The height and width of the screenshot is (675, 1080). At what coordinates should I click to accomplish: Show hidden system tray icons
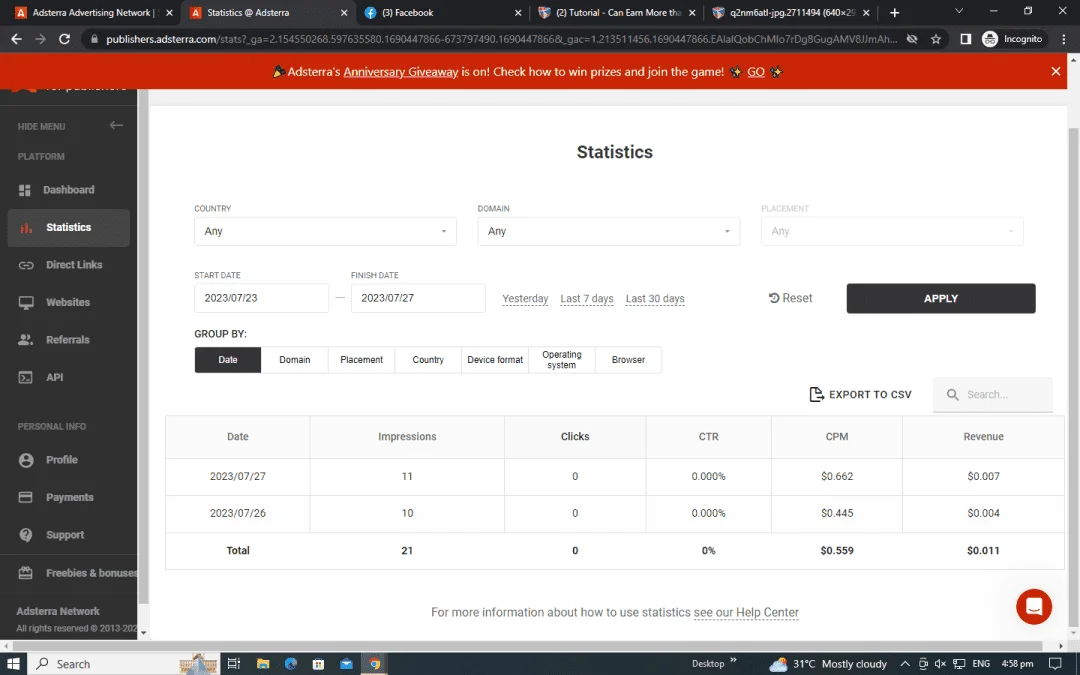tap(904, 664)
